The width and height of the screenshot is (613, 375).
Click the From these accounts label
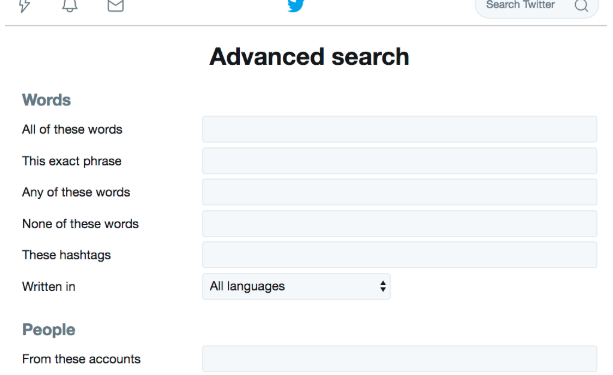(x=81, y=359)
